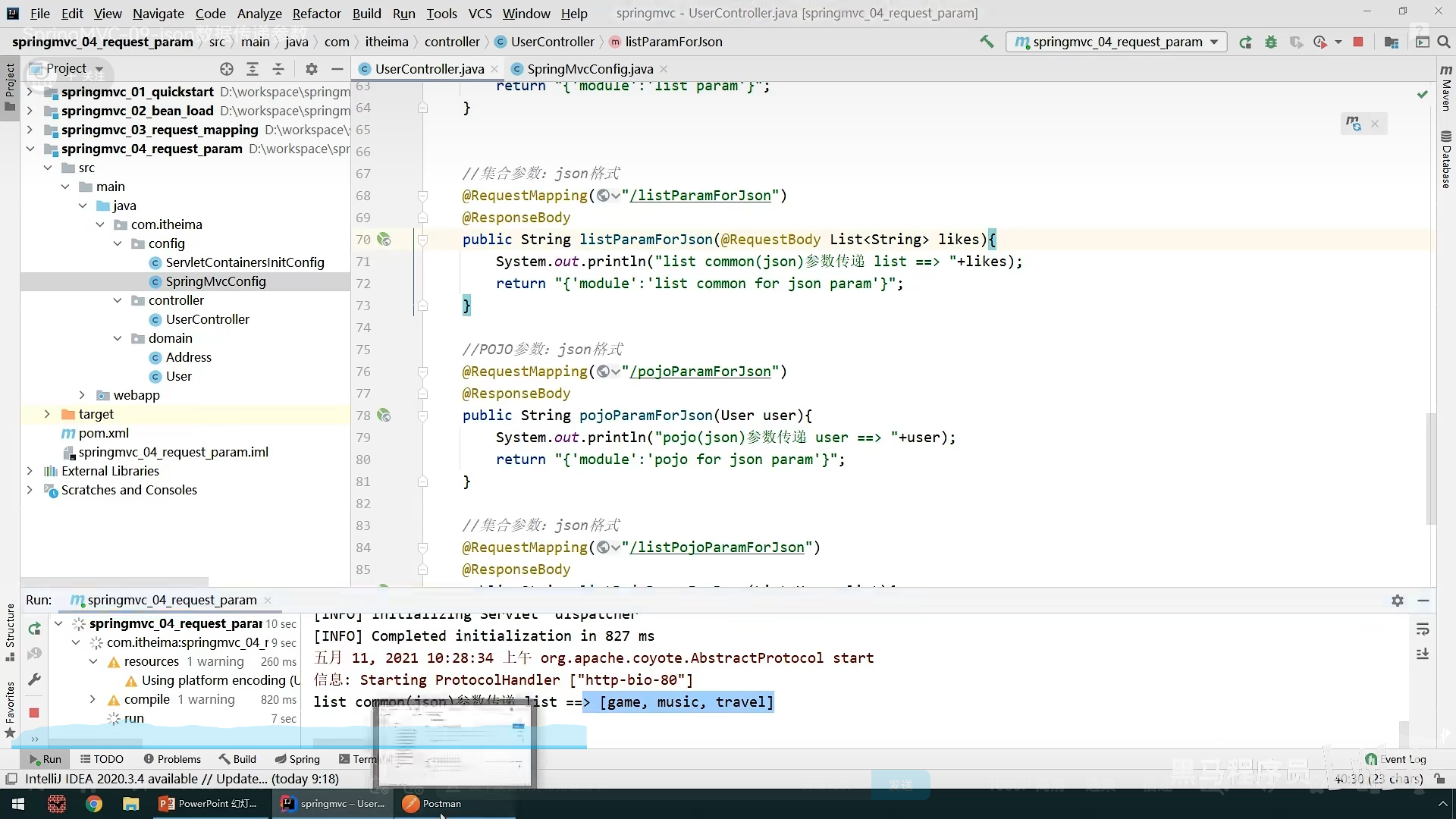Collapse all in Project panel toolbar
The width and height of the screenshot is (1456, 819).
pos(278,69)
